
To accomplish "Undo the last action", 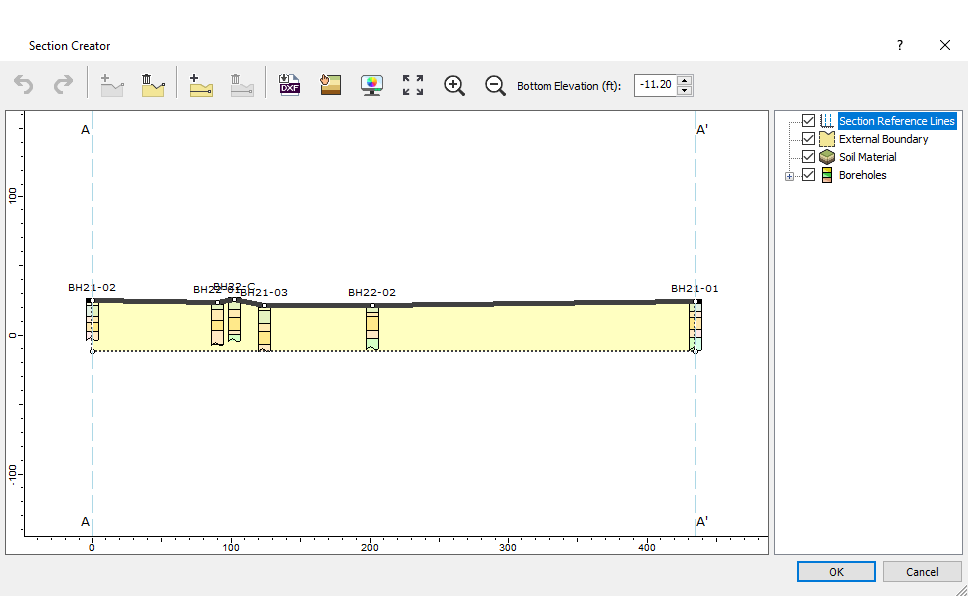I will point(23,84).
